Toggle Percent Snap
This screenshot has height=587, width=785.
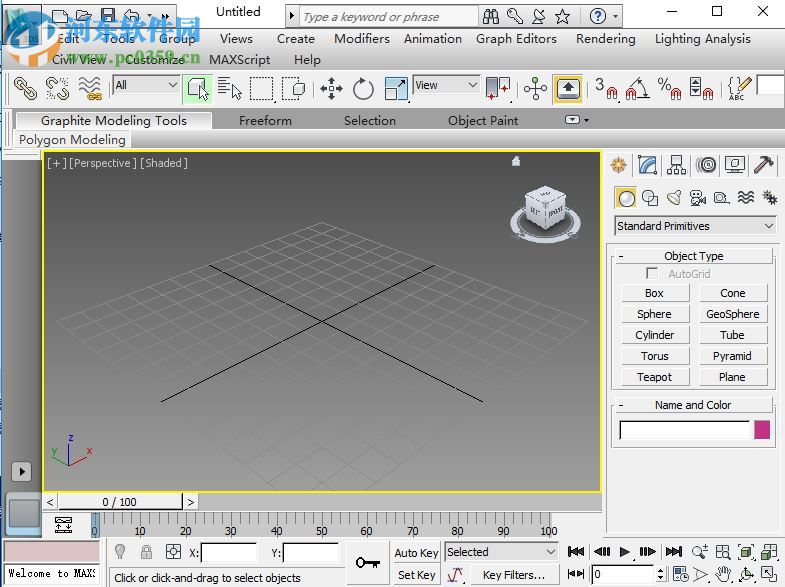point(669,89)
